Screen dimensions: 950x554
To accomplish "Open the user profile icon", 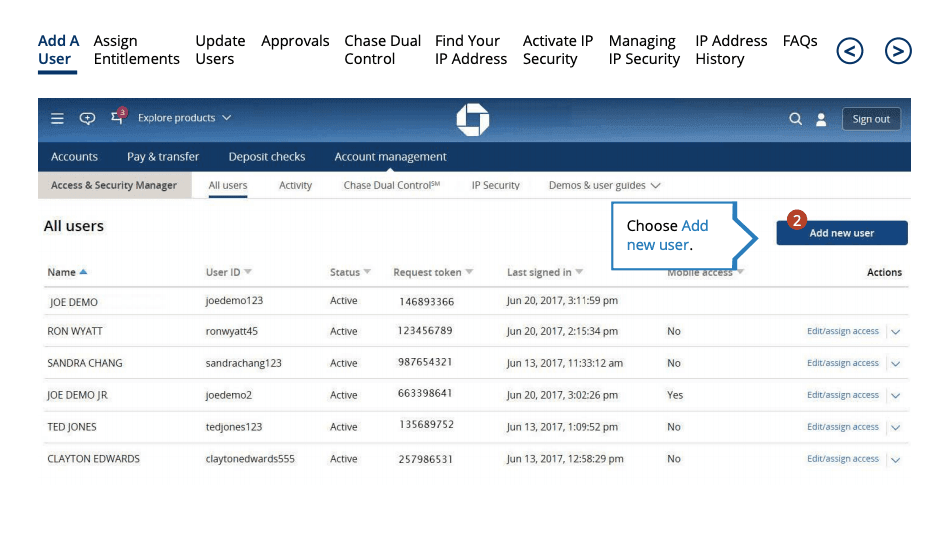I will pyautogui.click(x=821, y=119).
